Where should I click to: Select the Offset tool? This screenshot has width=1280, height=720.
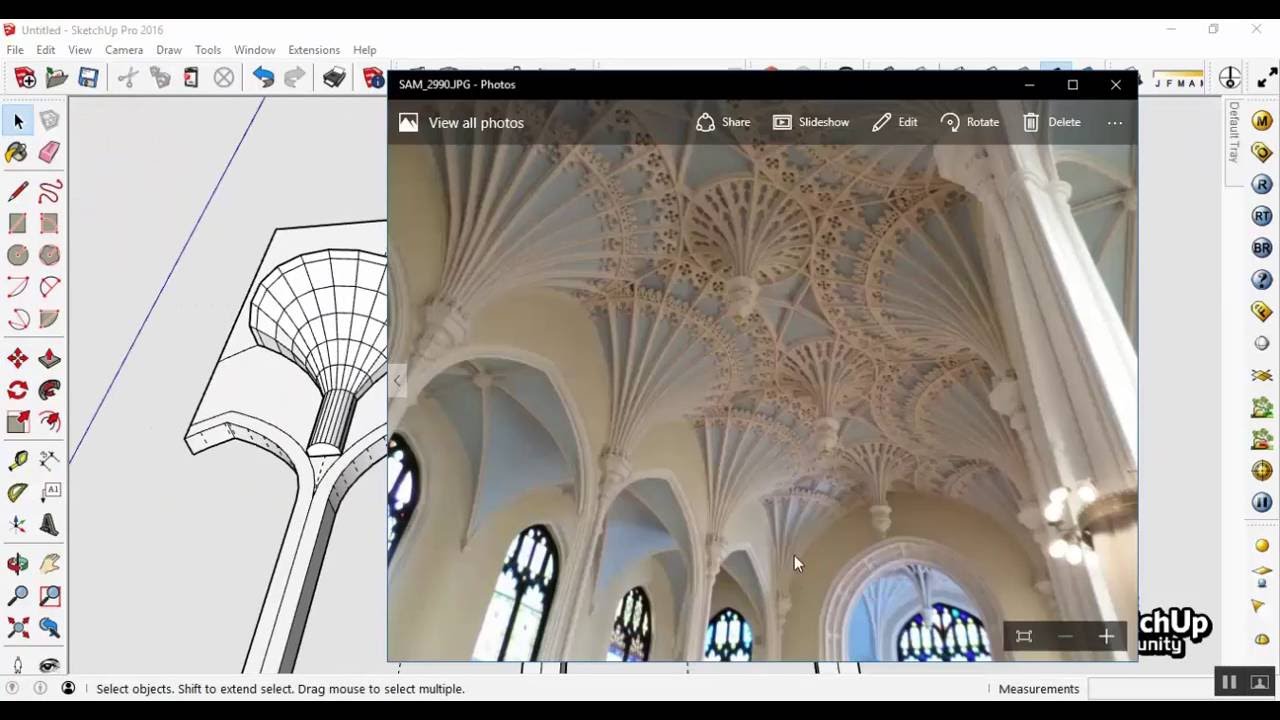tap(49, 423)
